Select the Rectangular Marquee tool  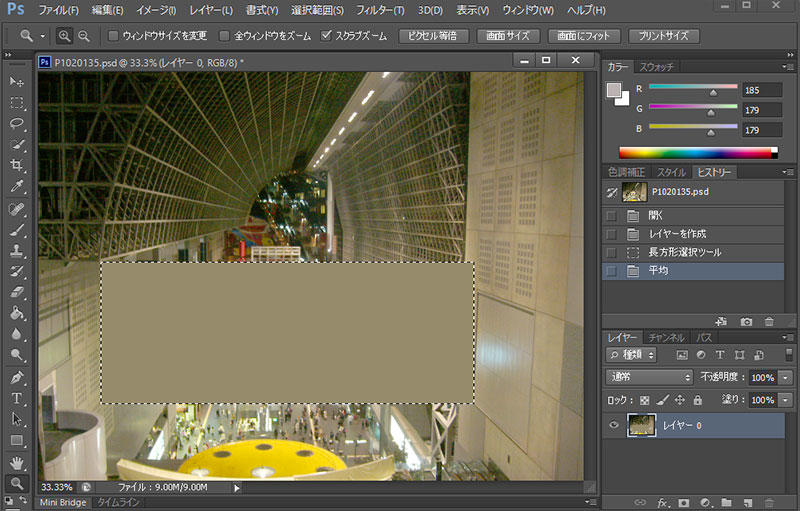point(17,103)
